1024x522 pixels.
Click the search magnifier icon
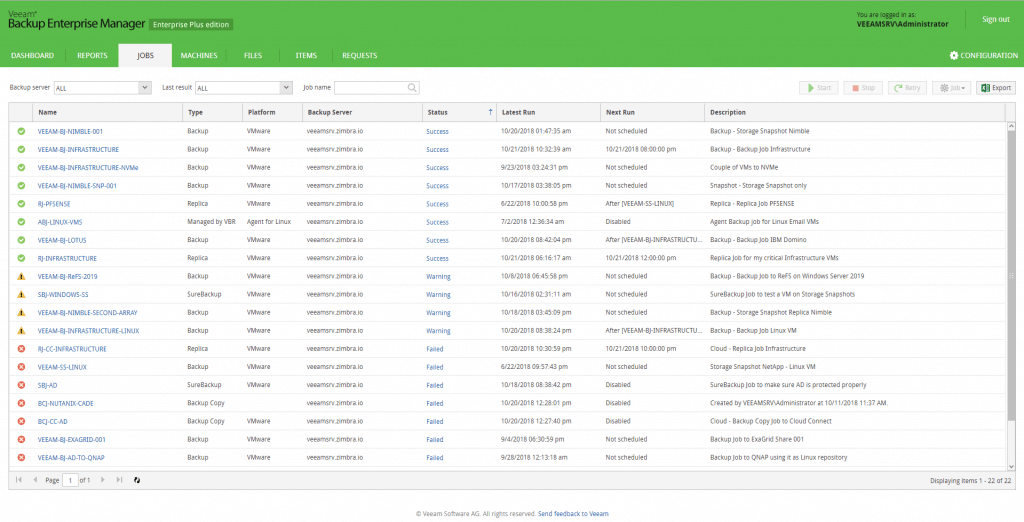coord(412,88)
